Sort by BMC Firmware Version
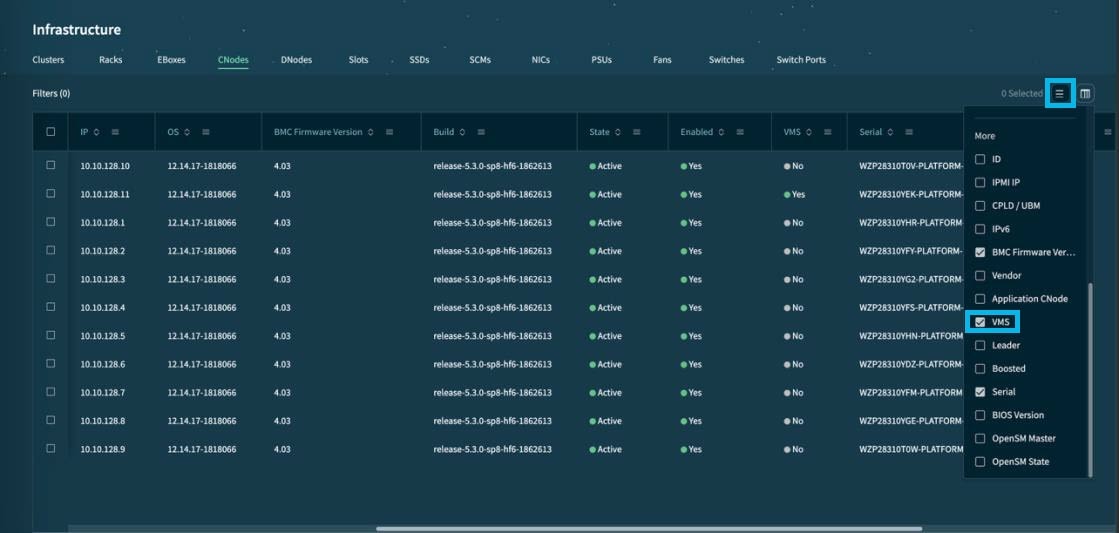 370,132
